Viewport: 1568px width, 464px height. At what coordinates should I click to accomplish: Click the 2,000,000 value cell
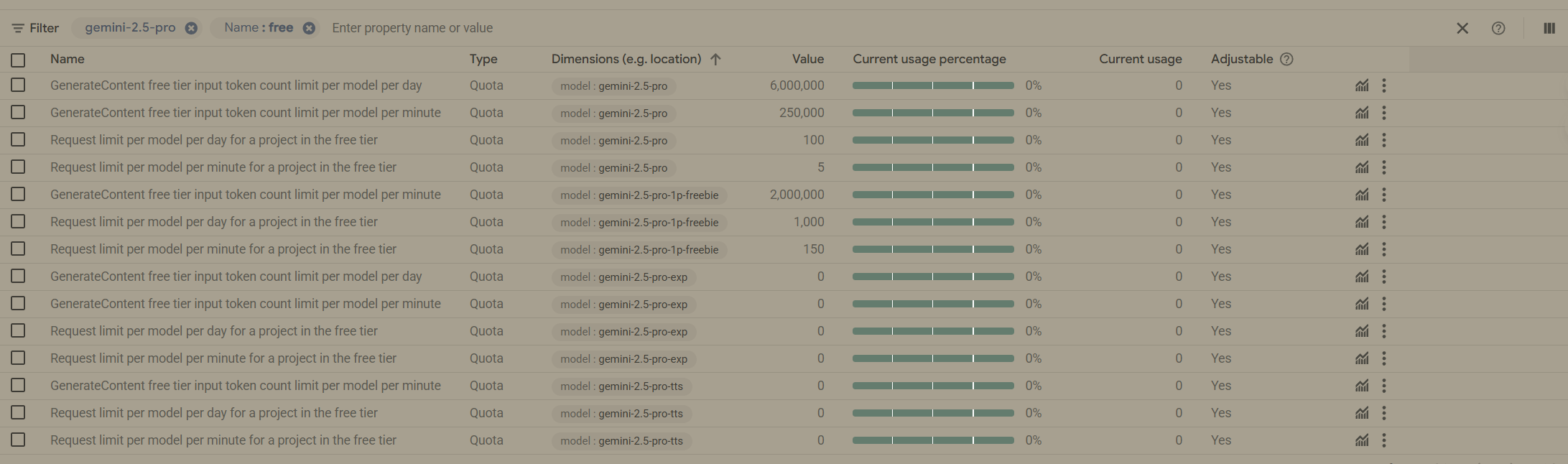(x=797, y=195)
